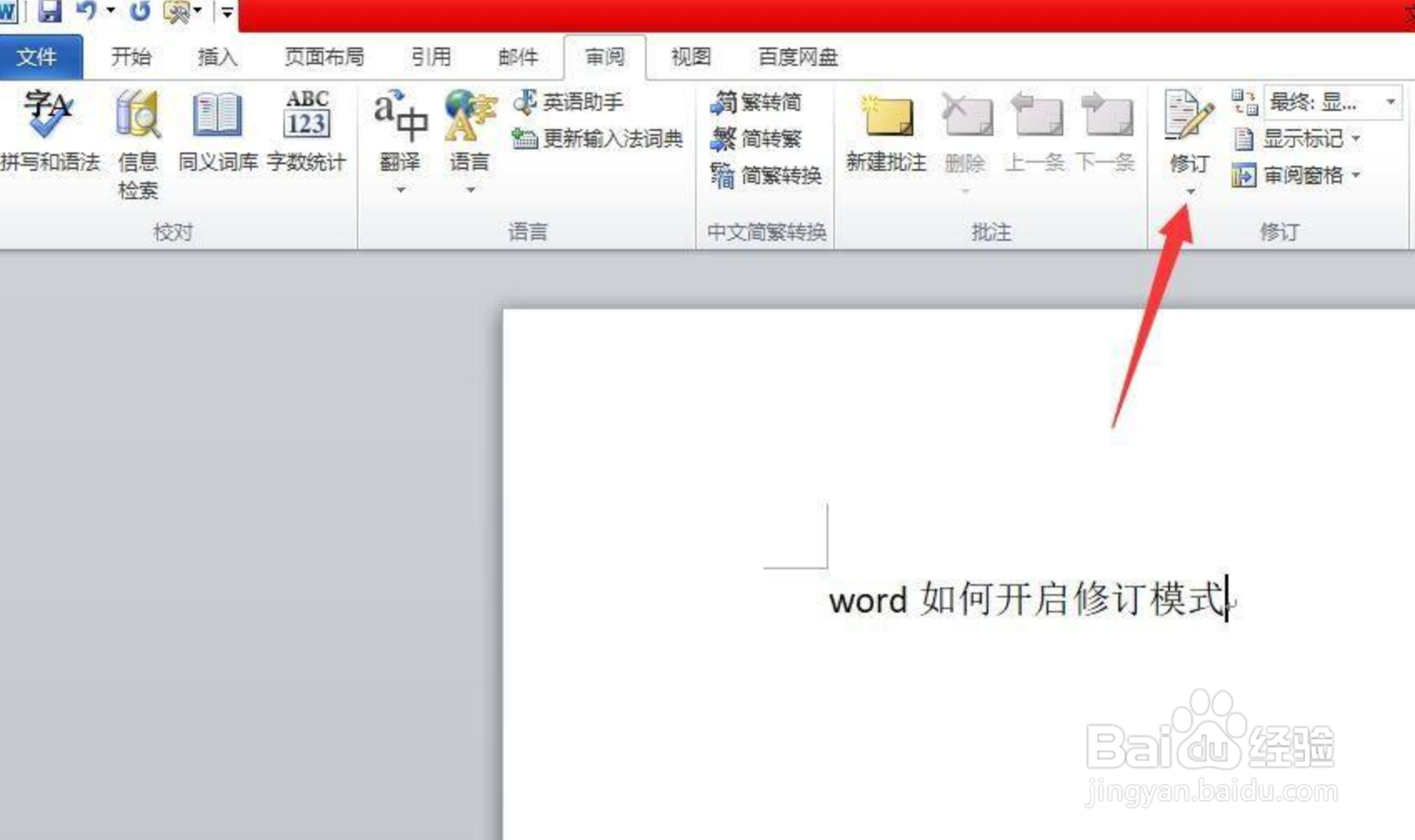1415x840 pixels.
Task: Go to Next comment (下一条)
Action: (1105, 133)
